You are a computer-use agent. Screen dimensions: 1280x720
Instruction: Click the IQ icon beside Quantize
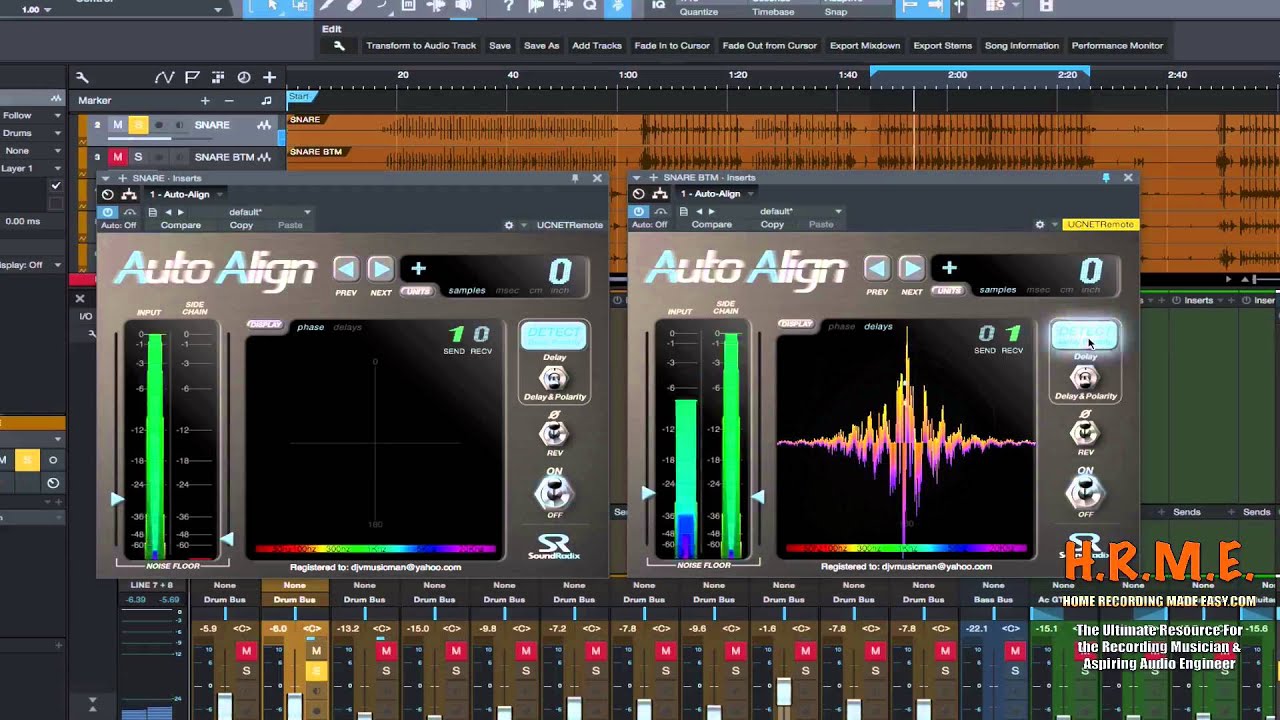pos(658,5)
